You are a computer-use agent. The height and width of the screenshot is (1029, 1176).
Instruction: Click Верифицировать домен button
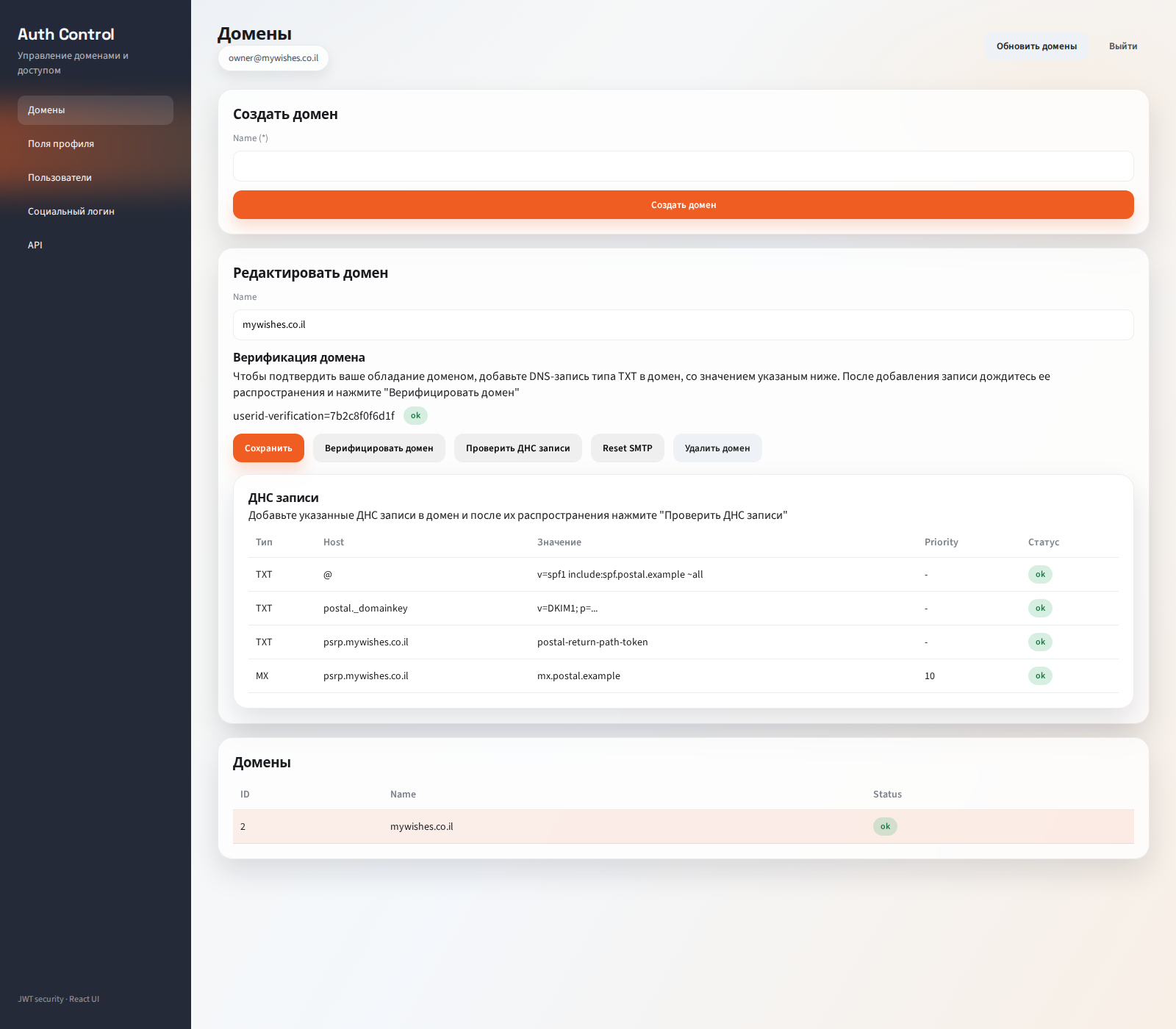(379, 448)
